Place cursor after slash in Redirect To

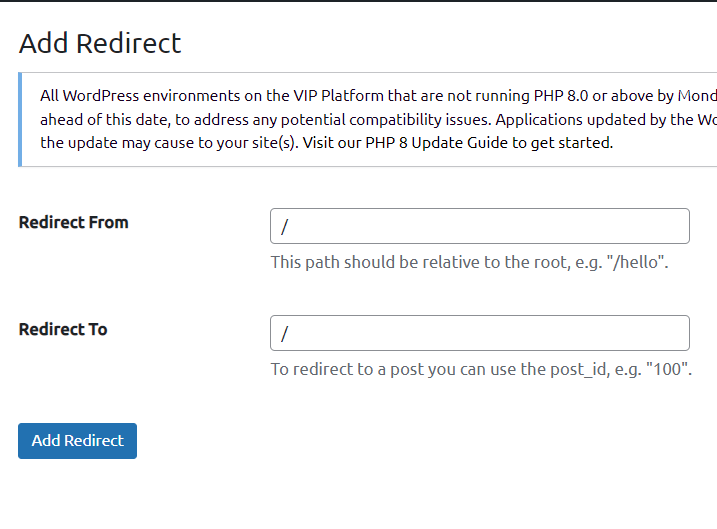[290, 334]
